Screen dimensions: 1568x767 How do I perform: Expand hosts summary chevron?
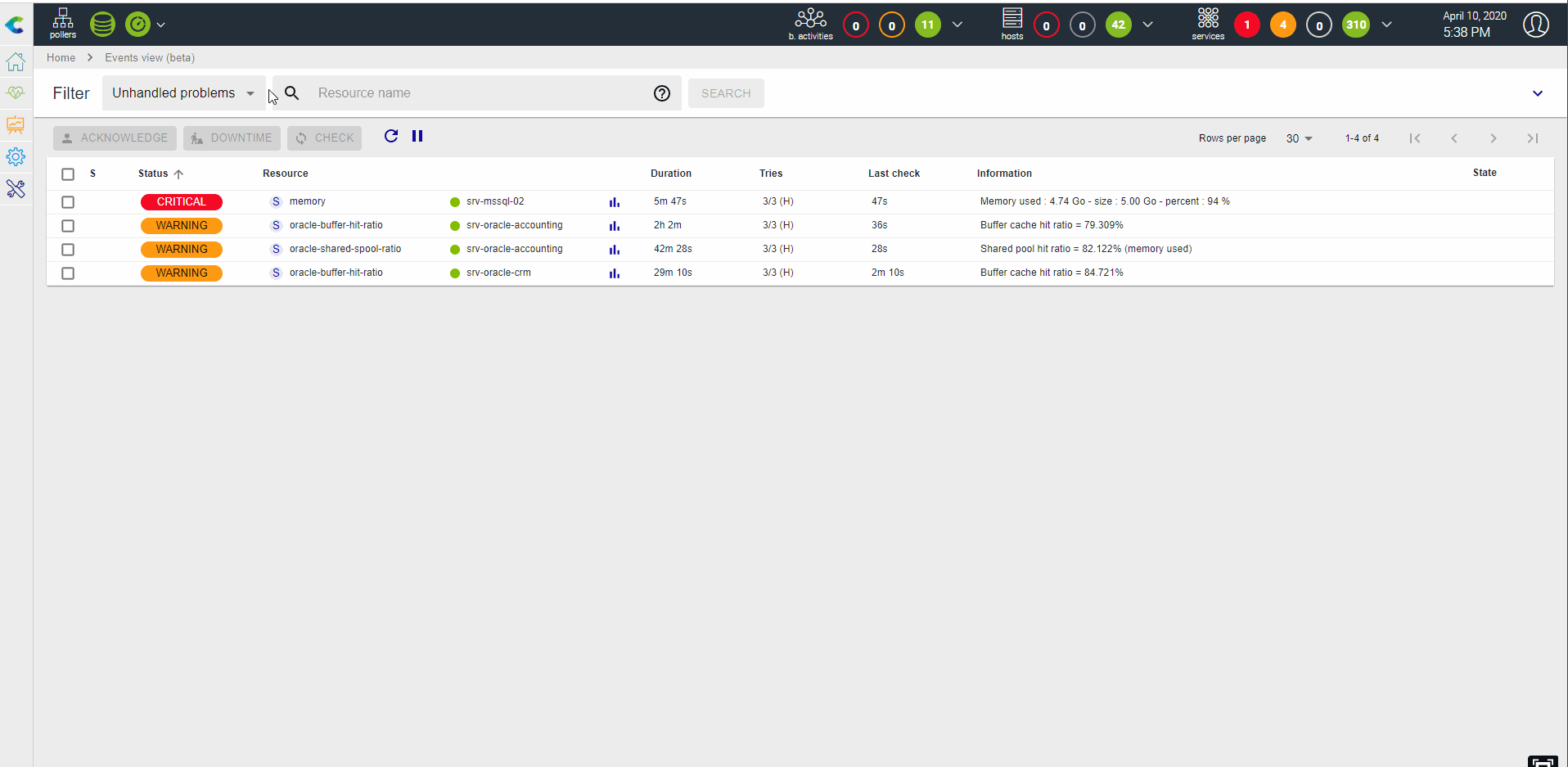(1148, 25)
